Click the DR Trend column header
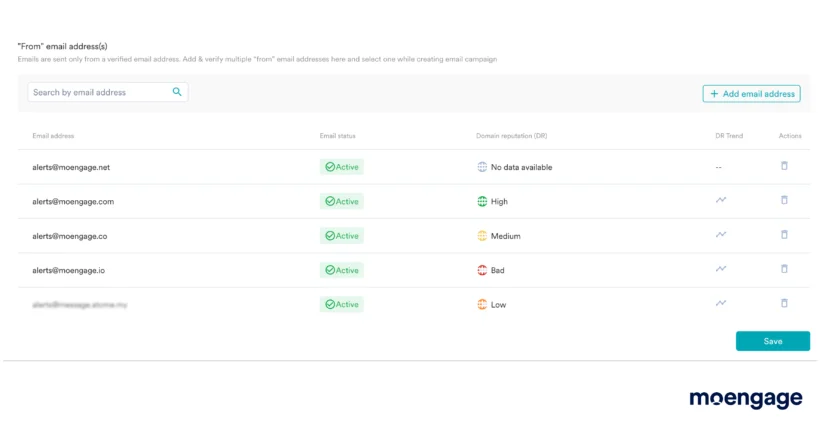This screenshot has height=435, width=832. 729,136
